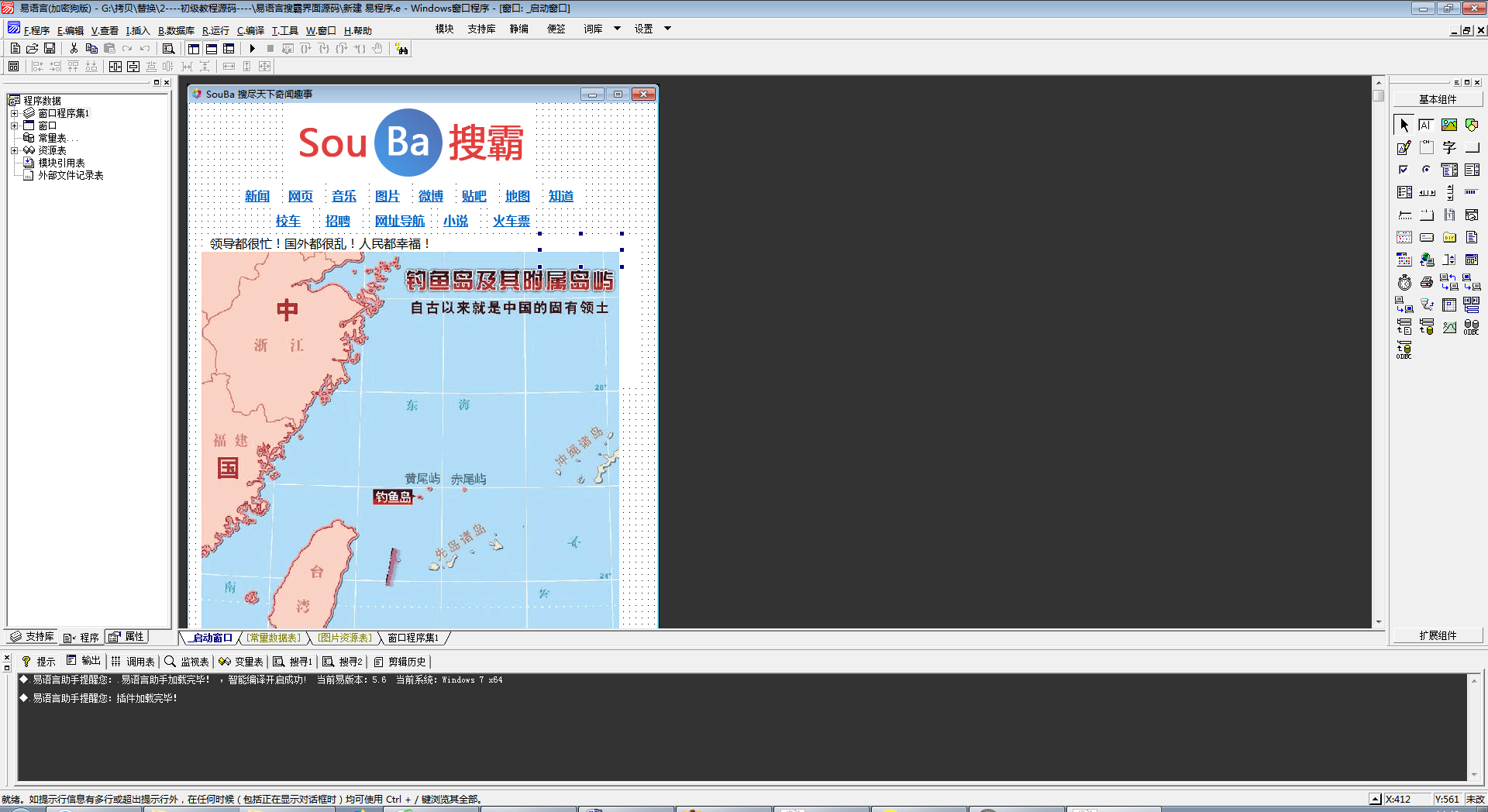Expand the 资源表 tree node
Screen dimensions: 1488x812
[14, 150]
